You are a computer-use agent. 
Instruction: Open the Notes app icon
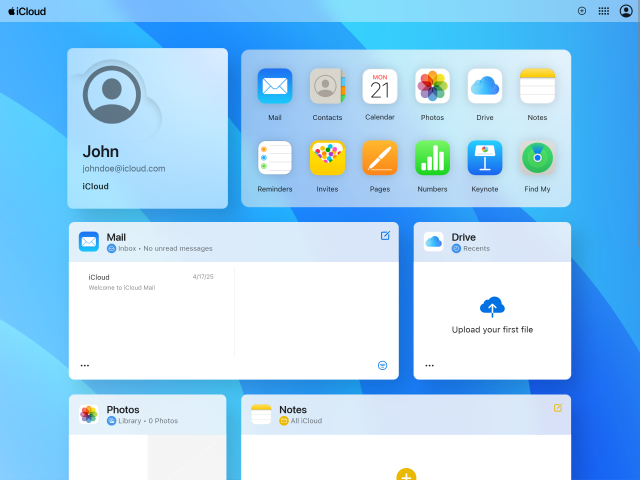click(x=537, y=86)
